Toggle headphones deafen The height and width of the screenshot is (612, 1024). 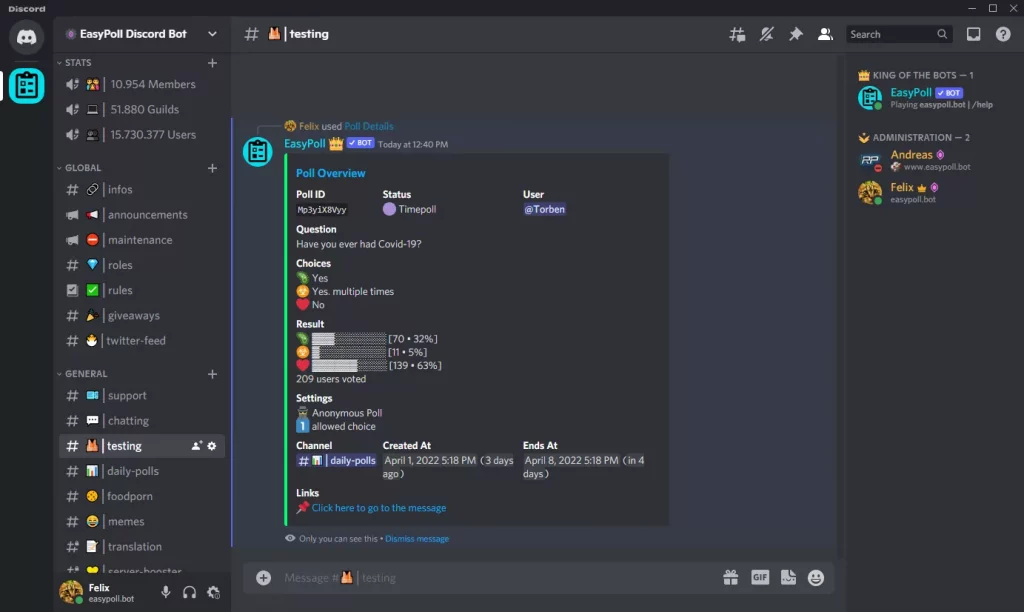click(x=189, y=592)
